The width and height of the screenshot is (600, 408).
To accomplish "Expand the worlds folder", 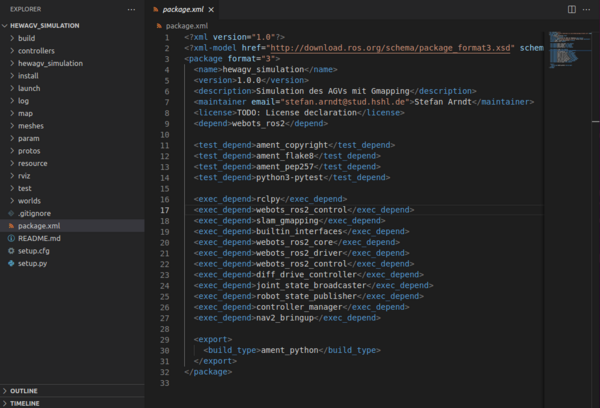I will click(10, 201).
